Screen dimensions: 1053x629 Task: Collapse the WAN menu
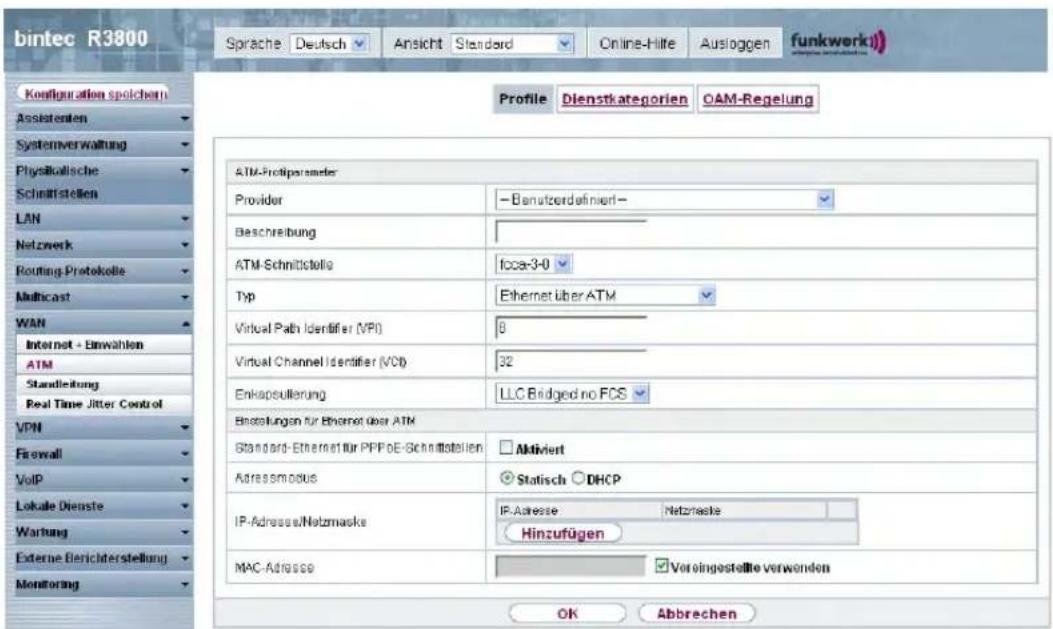coord(99,323)
